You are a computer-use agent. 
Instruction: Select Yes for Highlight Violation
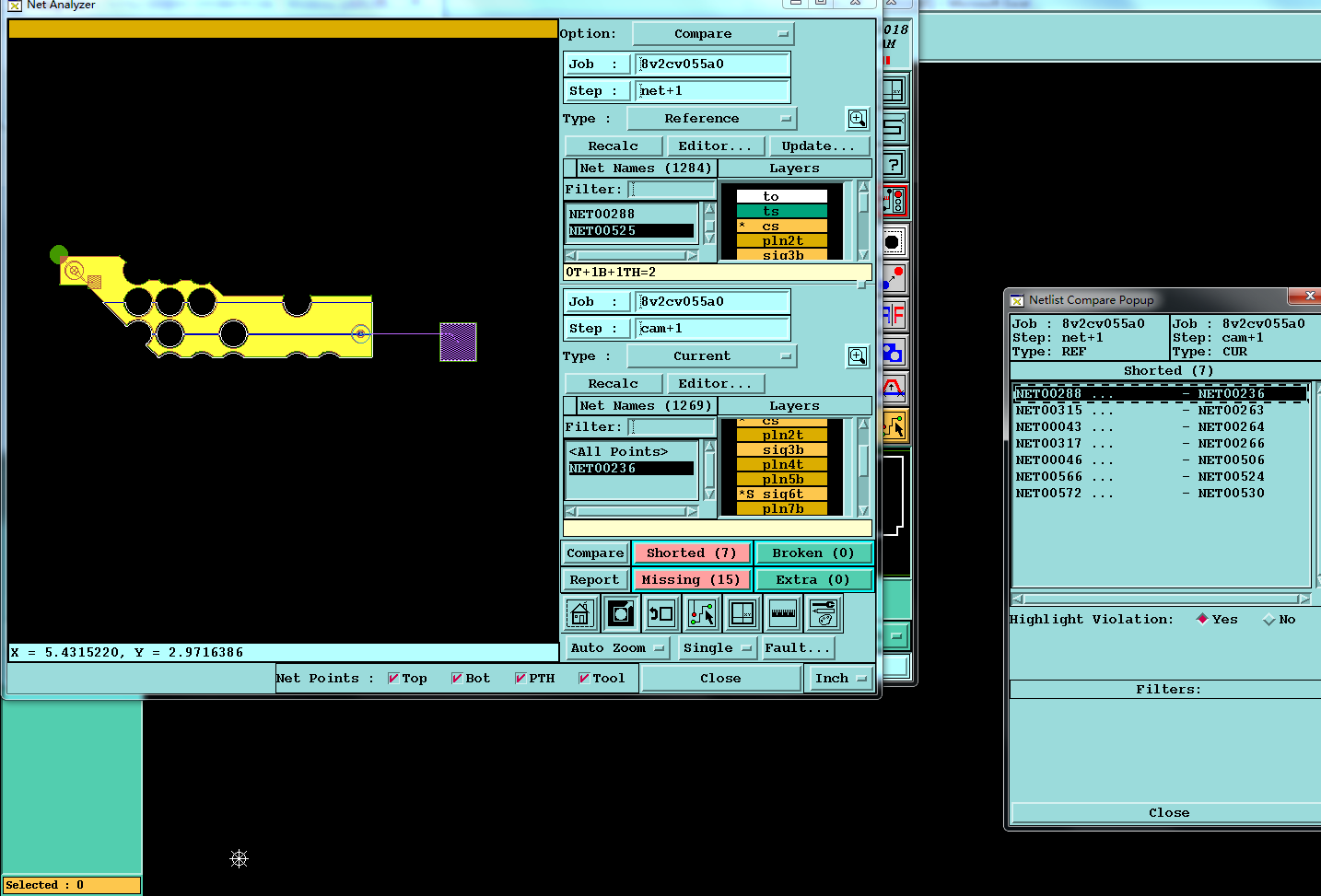point(1202,619)
